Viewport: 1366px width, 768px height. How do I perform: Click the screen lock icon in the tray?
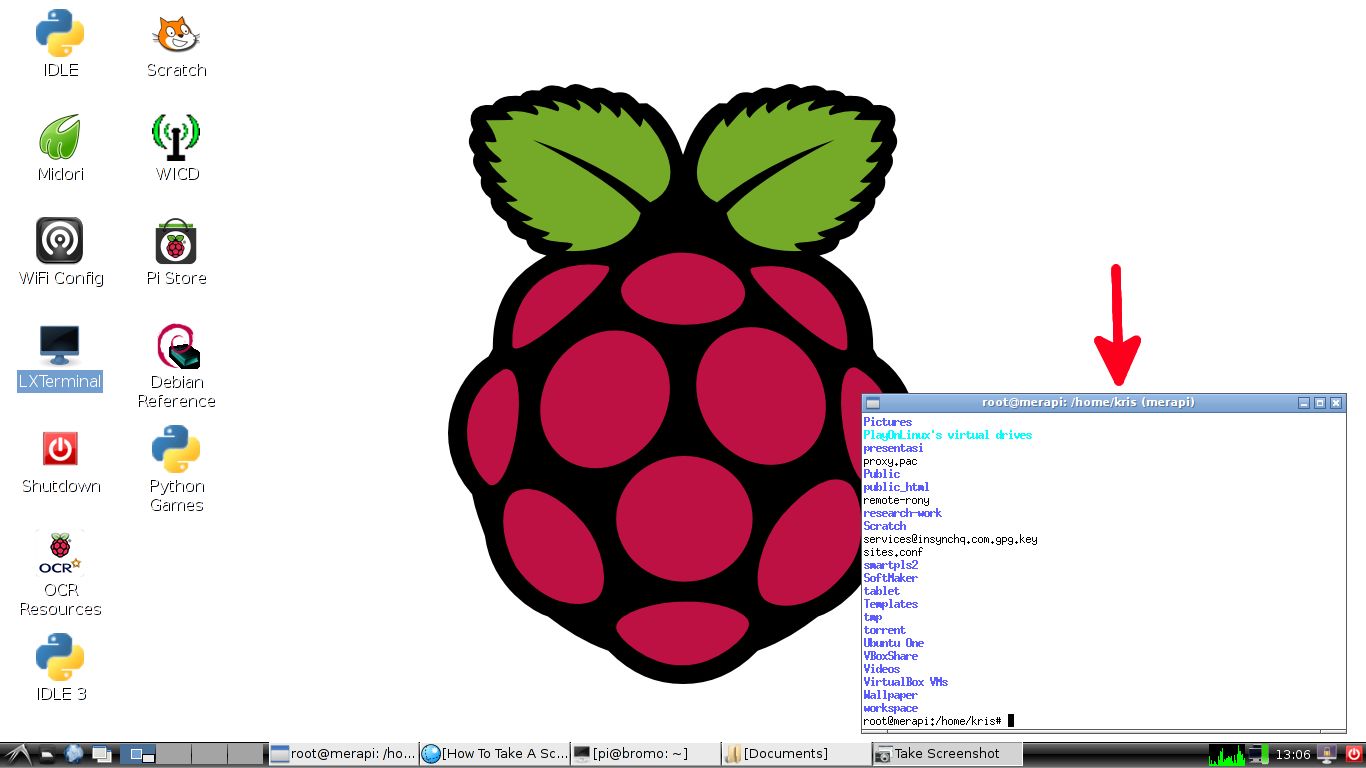[x=1328, y=754]
